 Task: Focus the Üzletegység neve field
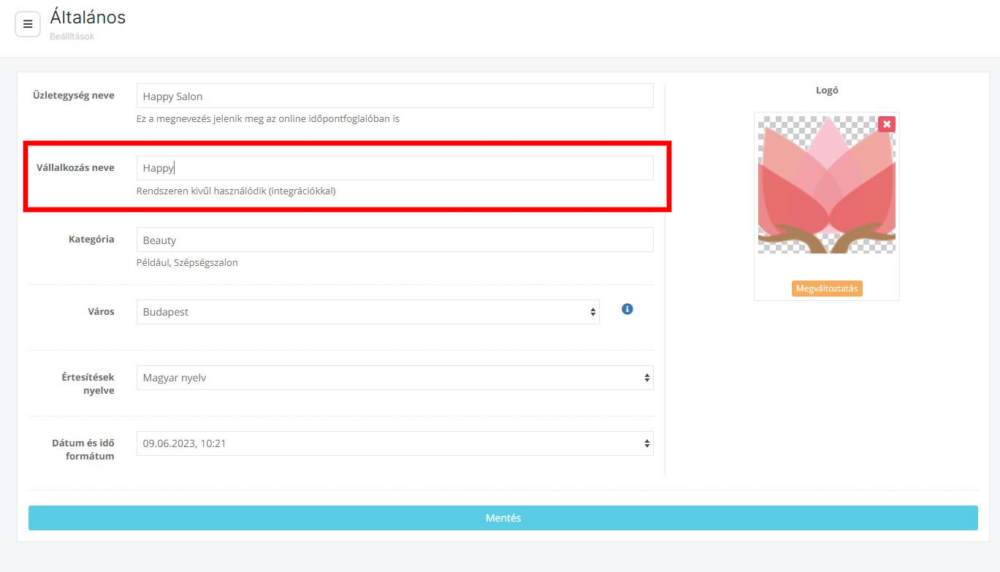[395, 96]
